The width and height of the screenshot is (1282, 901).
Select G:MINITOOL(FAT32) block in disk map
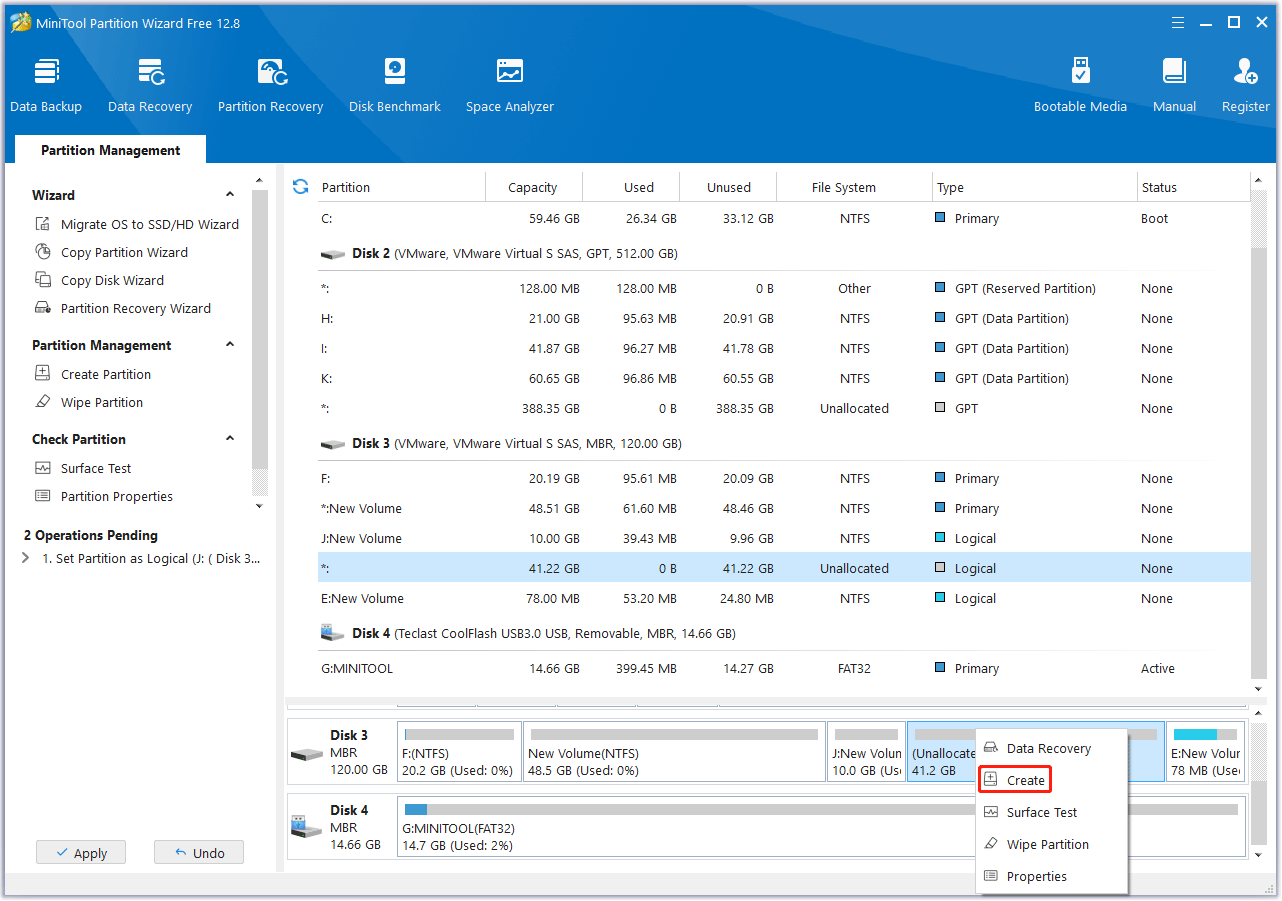821,827
